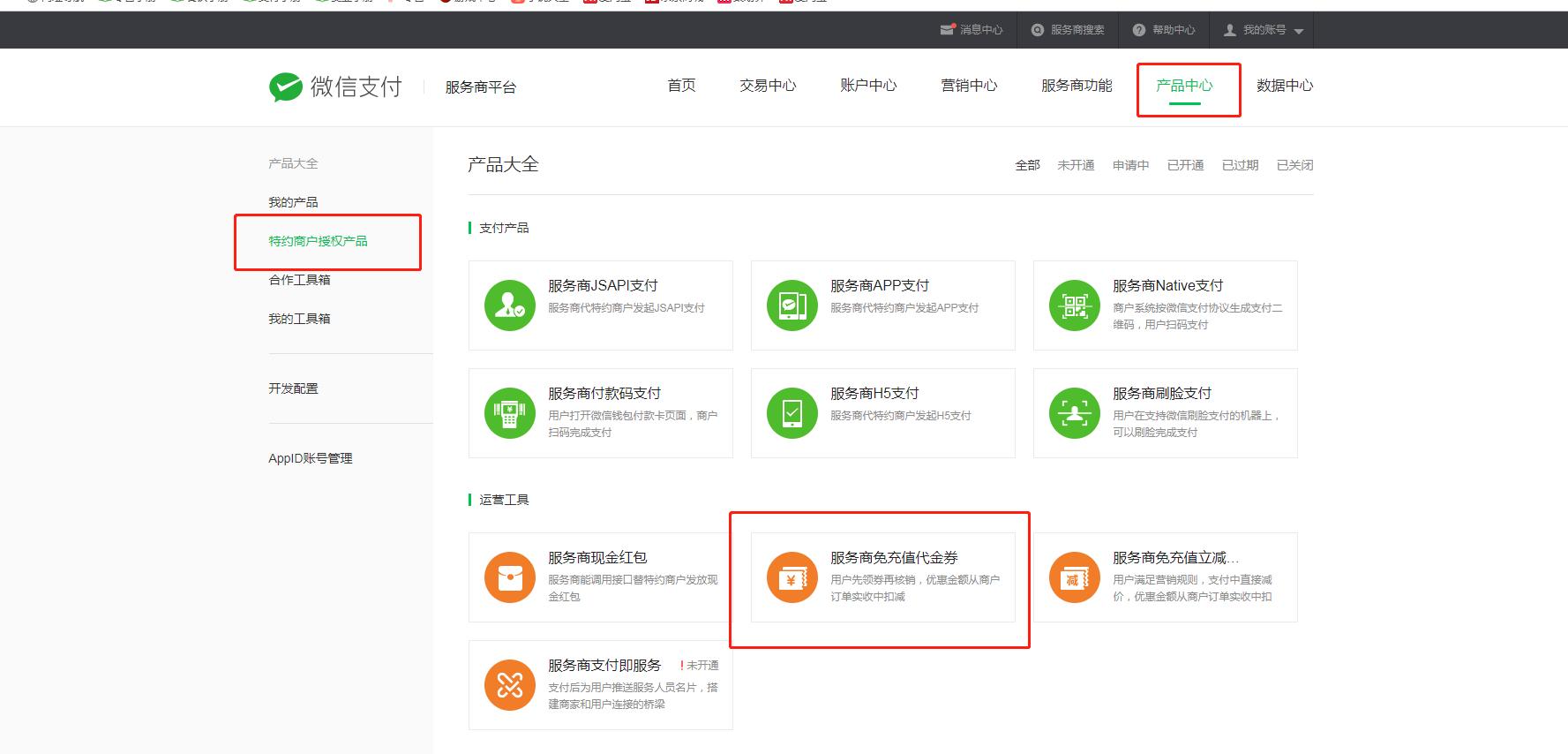Open the 交易中心 tab
This screenshot has width=1568, height=754.
click(768, 86)
